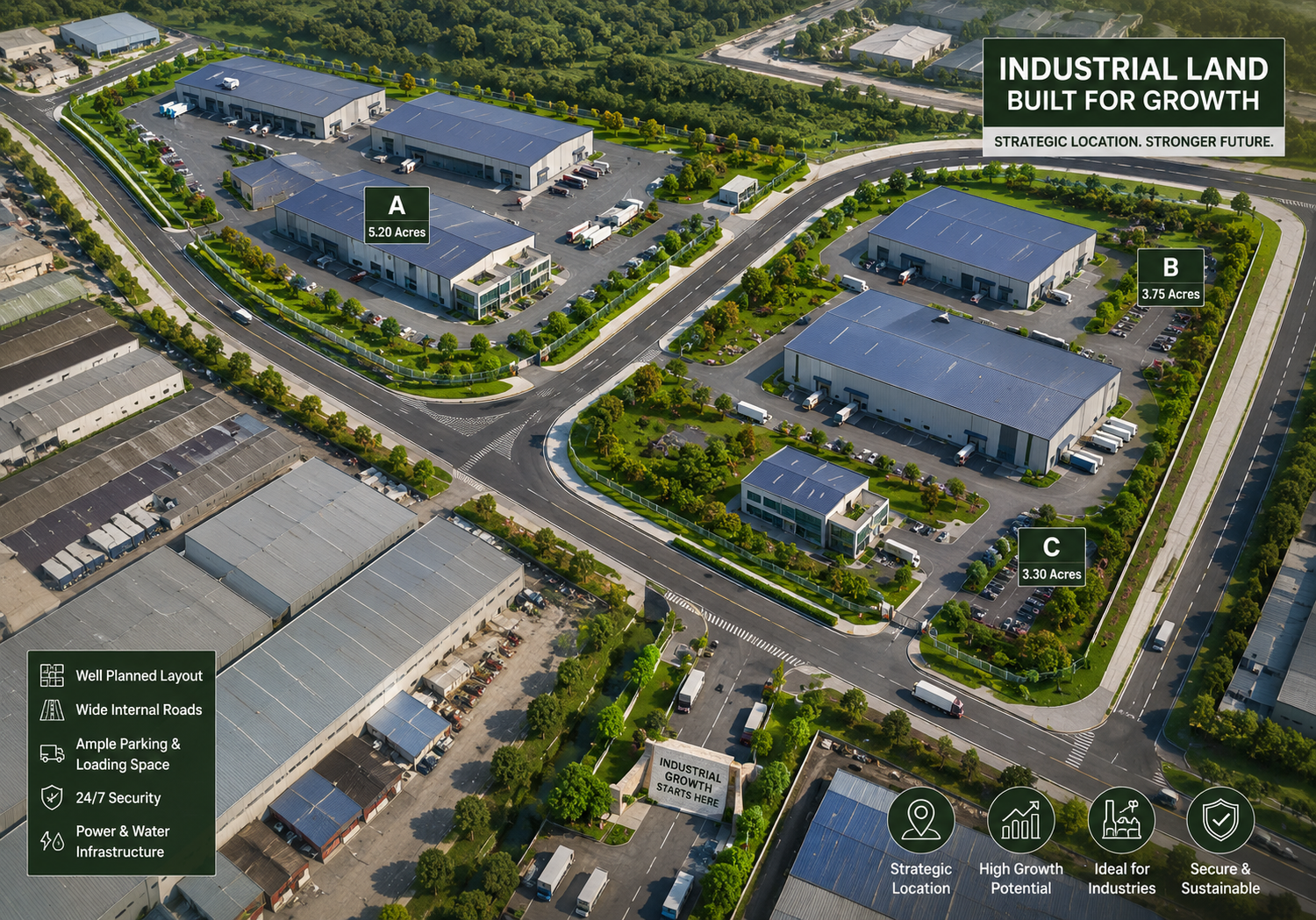Click the Well Planned Layout text
This screenshot has height=920, width=1316.
(x=139, y=675)
